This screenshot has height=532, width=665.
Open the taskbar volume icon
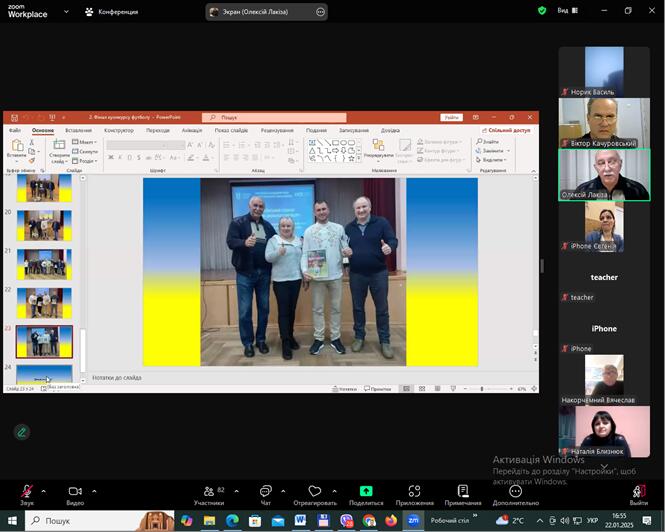(564, 521)
